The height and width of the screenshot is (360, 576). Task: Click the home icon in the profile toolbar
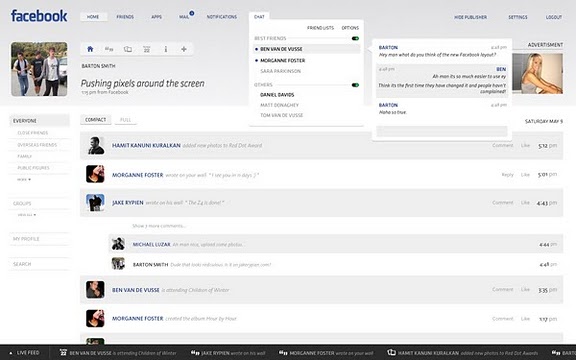pos(90,49)
